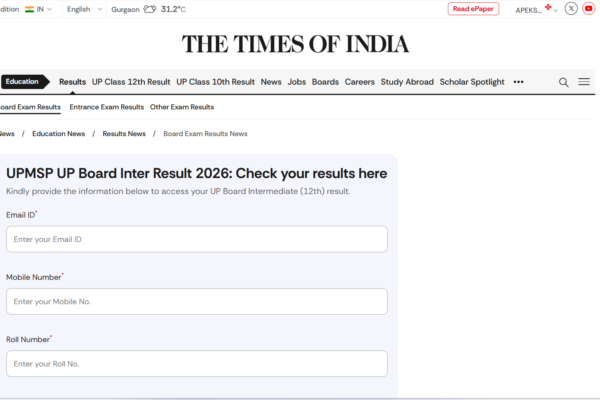Viewport: 600px width, 400px height.
Task: Click into the Roll Number field
Action: point(197,363)
